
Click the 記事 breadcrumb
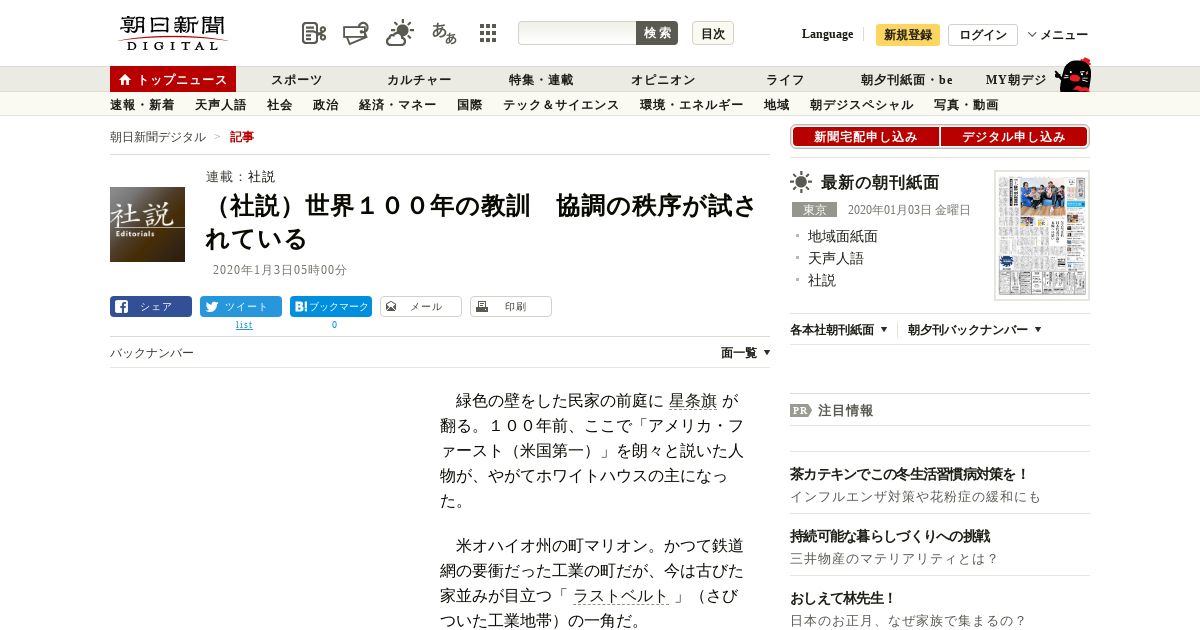tap(242, 137)
